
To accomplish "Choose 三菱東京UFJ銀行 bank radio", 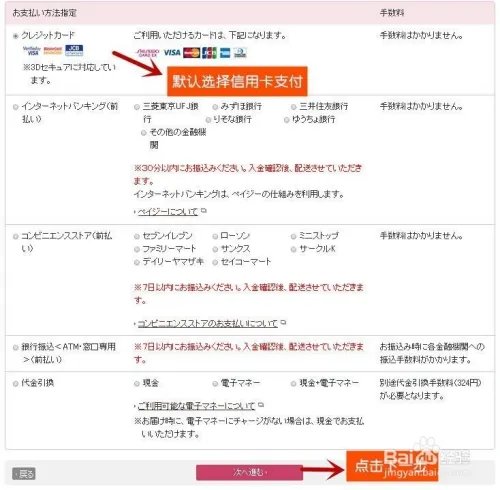I will point(137,107).
